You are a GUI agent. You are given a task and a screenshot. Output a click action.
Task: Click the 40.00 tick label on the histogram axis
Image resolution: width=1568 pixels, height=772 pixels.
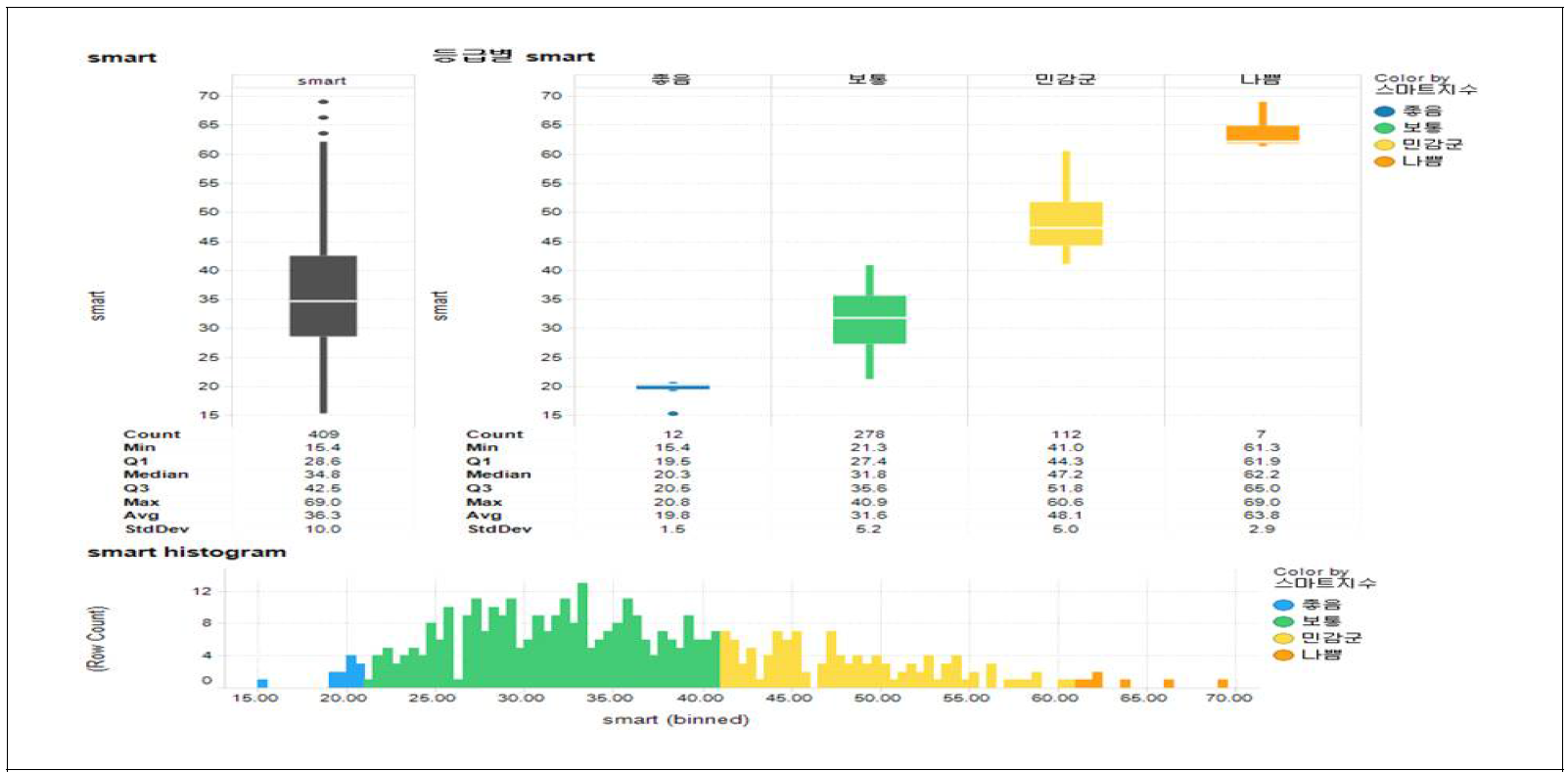point(700,698)
